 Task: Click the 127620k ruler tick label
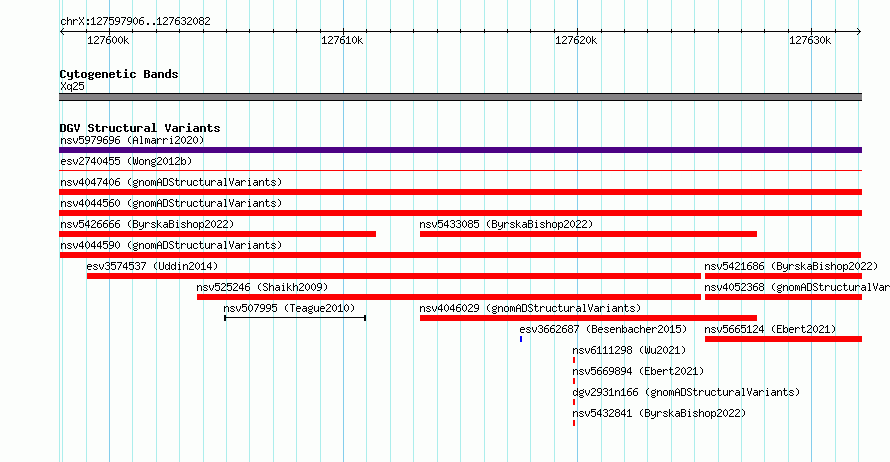click(576, 40)
